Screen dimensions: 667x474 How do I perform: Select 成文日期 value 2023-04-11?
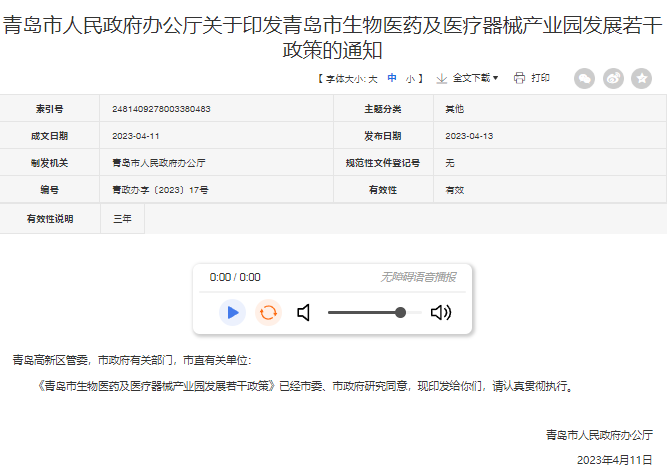pos(136,136)
